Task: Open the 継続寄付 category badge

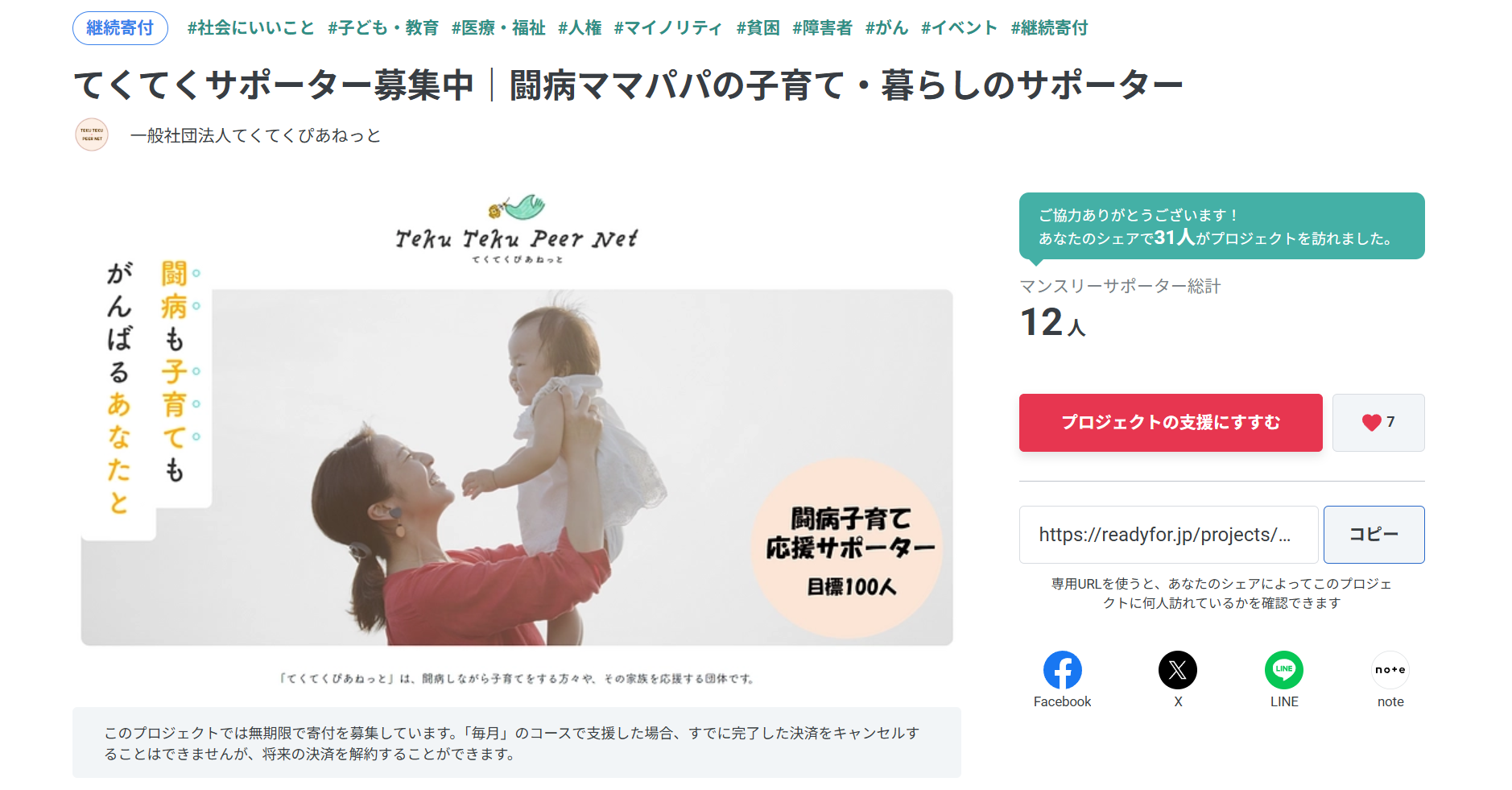Action: click(x=120, y=28)
